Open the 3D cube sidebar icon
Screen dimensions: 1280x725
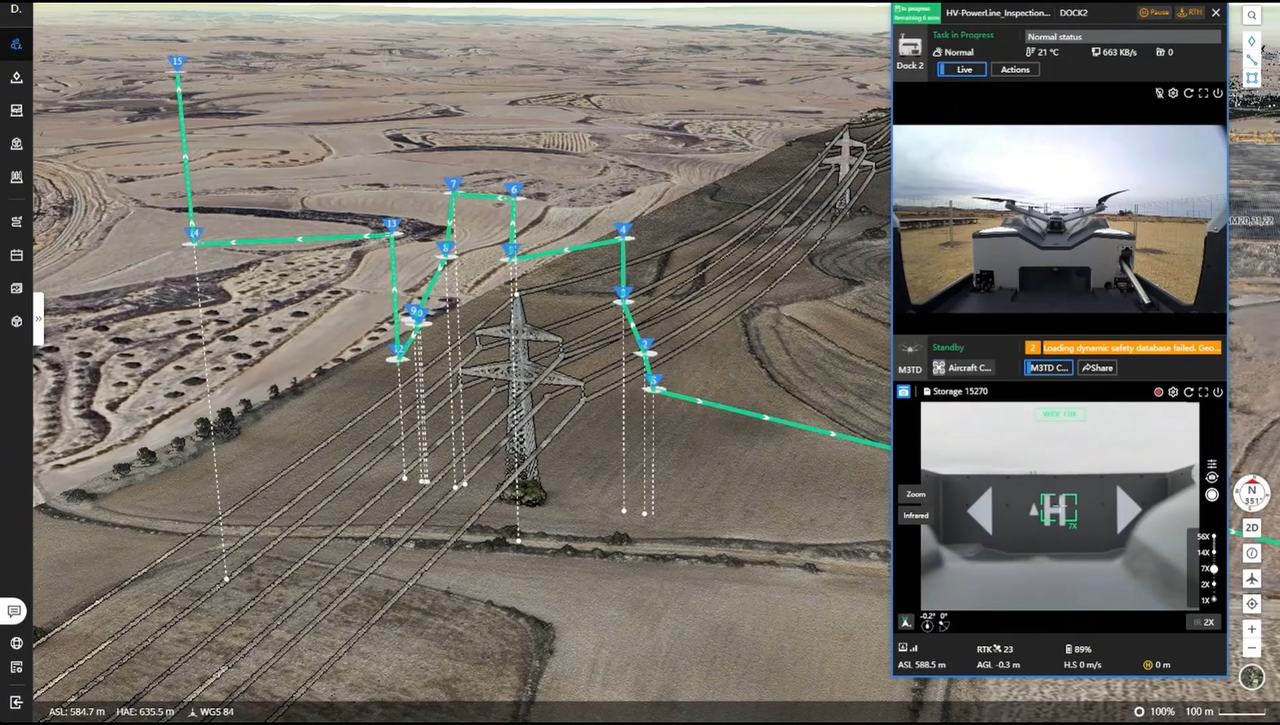click(x=16, y=321)
